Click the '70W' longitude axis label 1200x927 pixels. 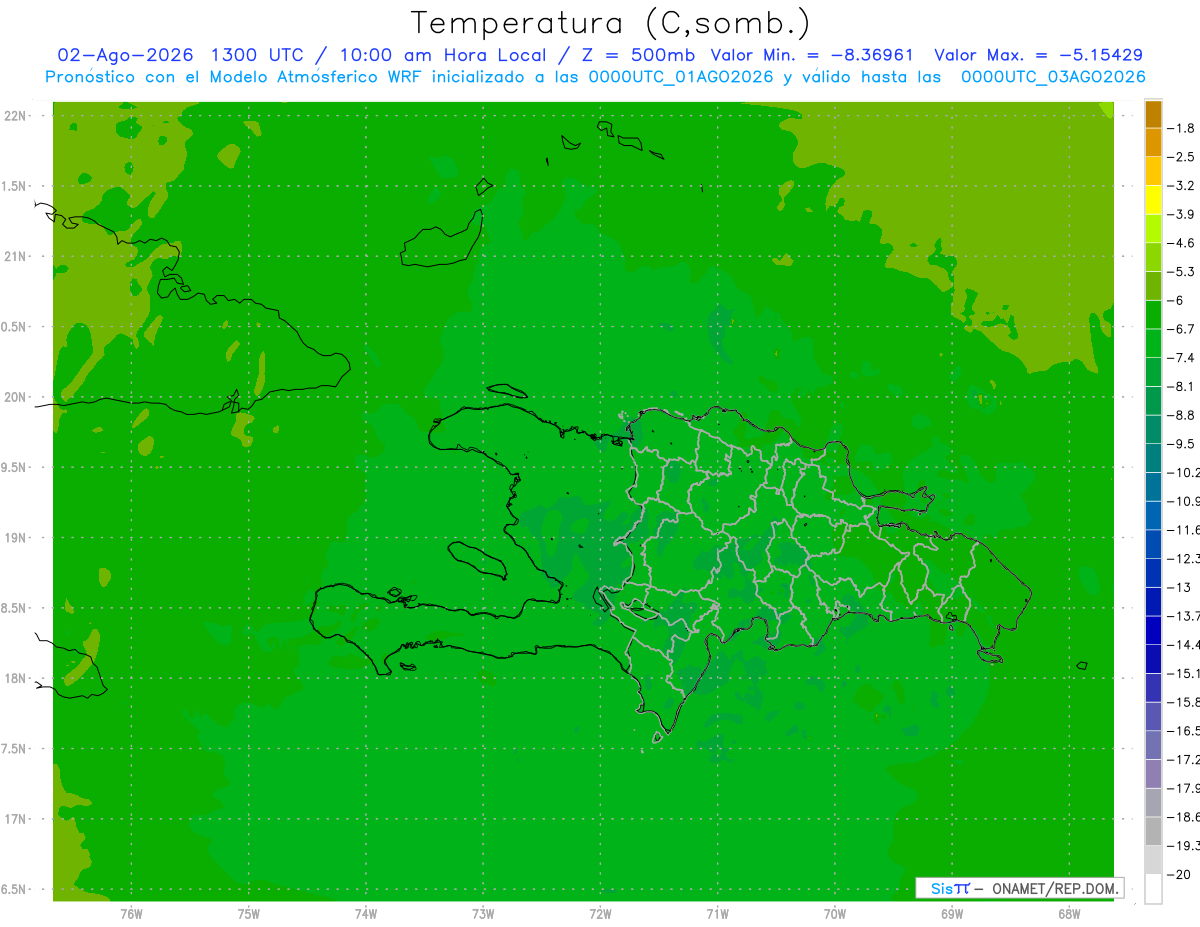(835, 913)
